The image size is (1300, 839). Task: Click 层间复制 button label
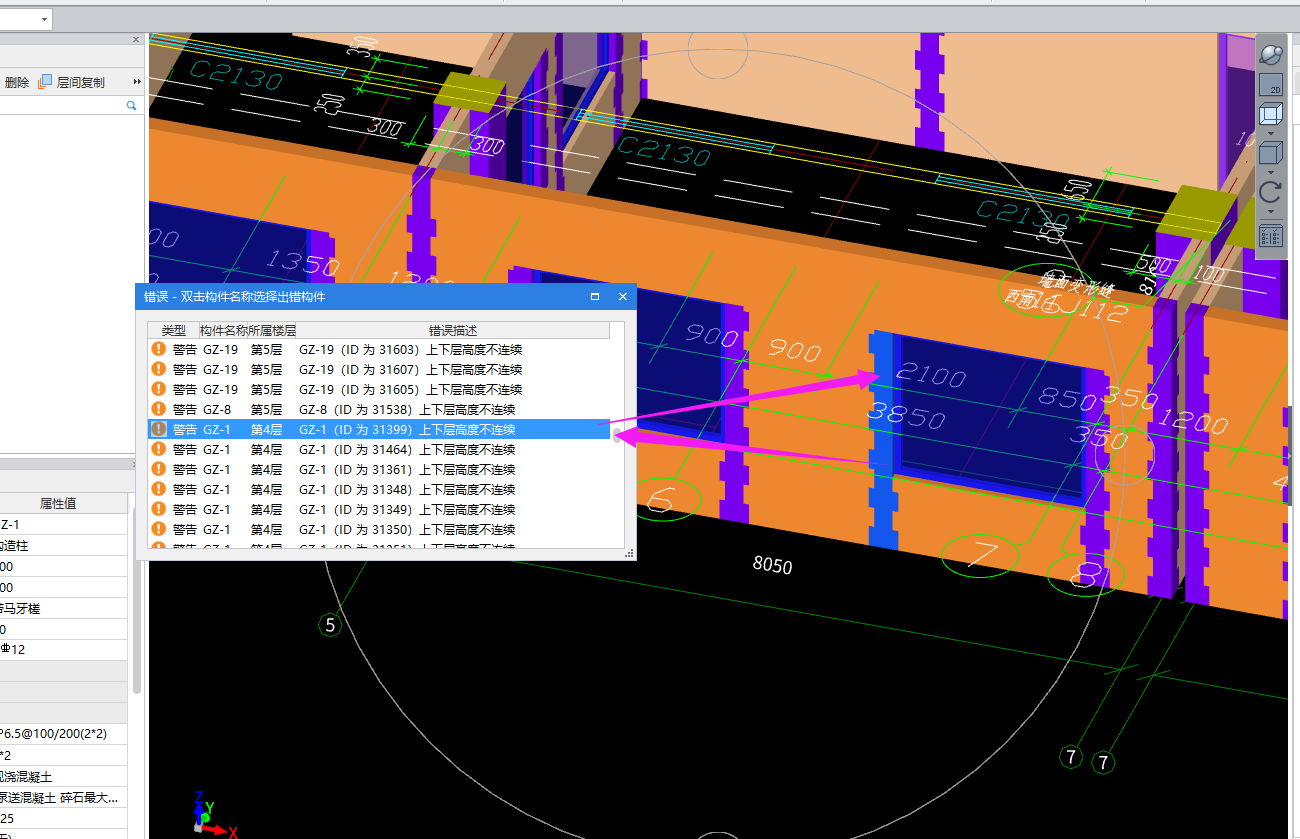80,82
